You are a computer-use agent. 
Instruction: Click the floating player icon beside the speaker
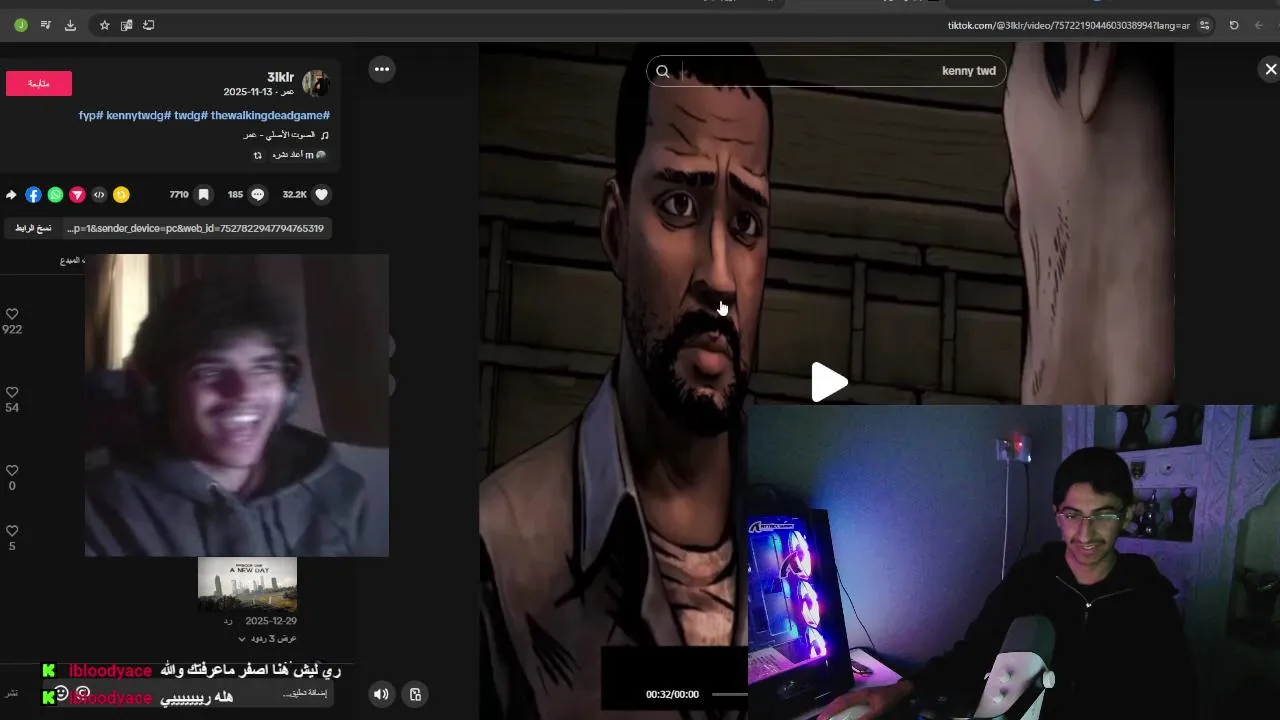click(415, 694)
